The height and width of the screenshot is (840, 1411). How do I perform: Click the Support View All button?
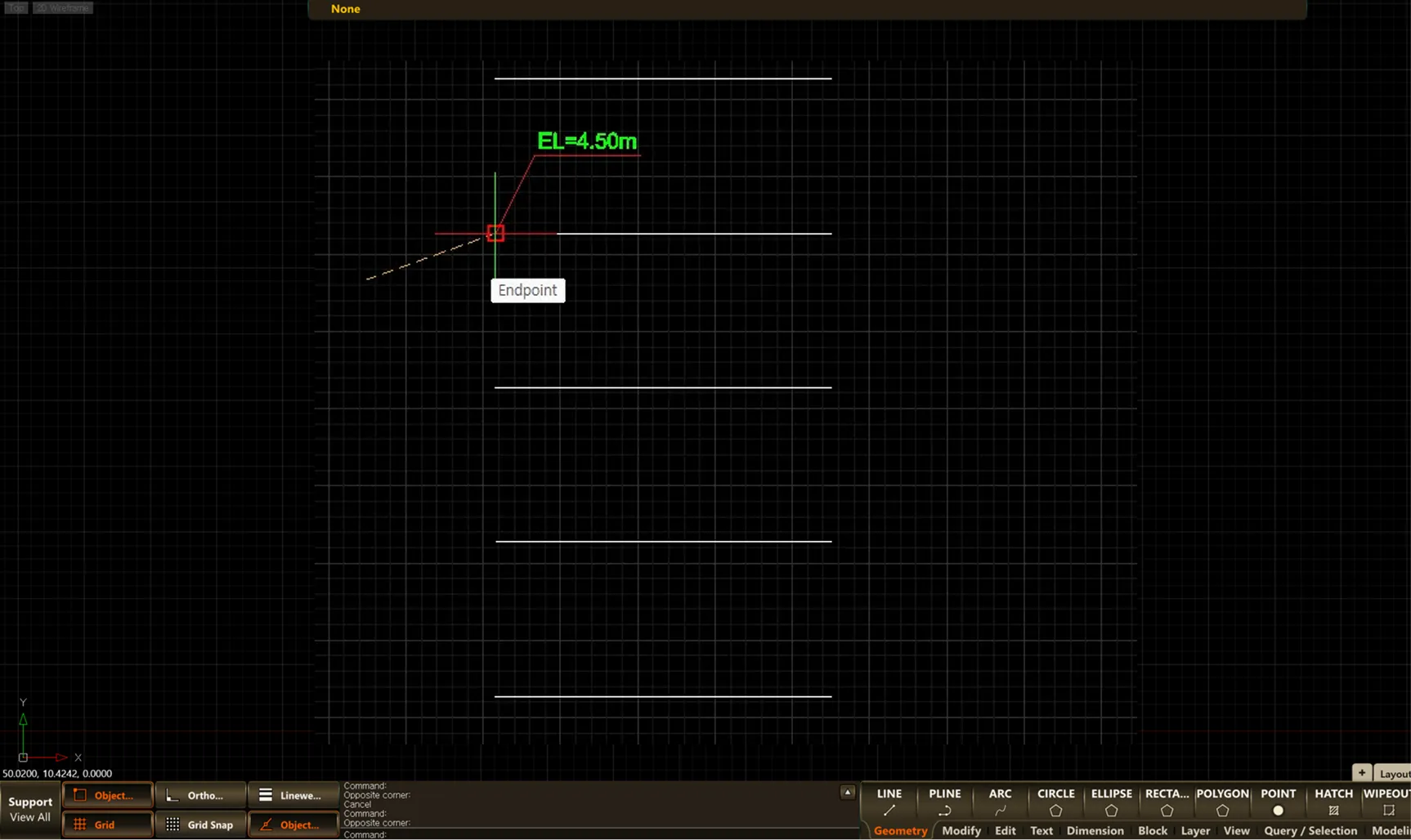pyautogui.click(x=30, y=809)
